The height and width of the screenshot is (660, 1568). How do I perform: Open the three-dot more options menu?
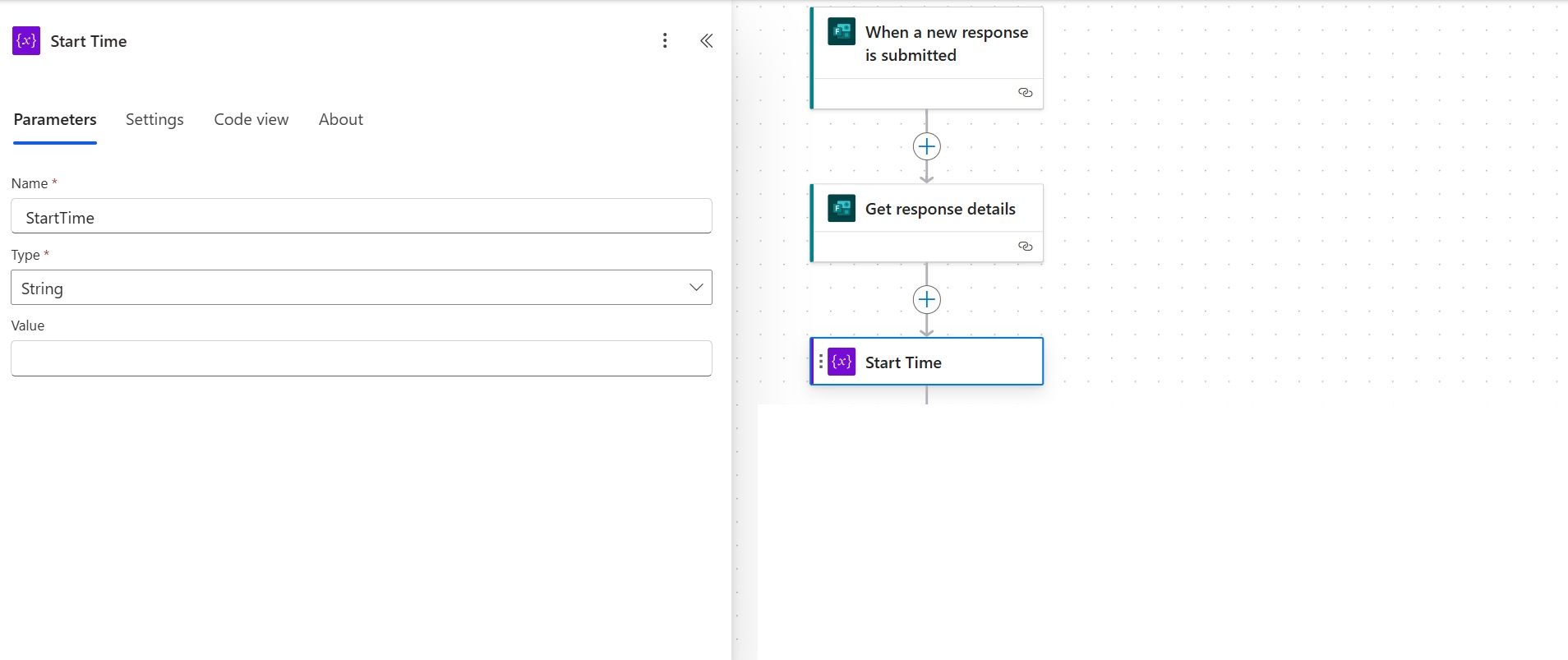(665, 40)
